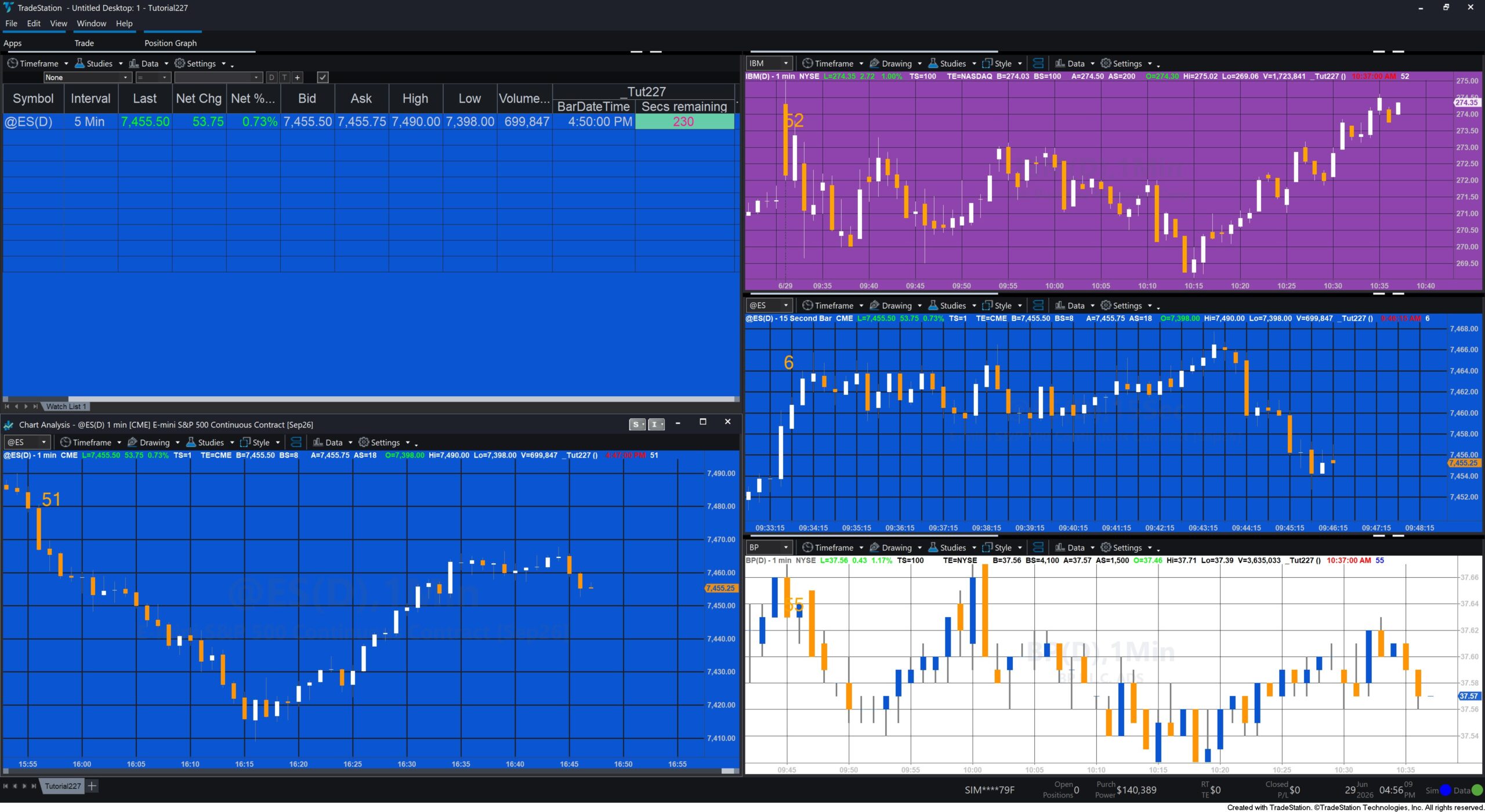Click the plus button in the watchlist filter row
The image size is (1485, 812).
coord(297,77)
